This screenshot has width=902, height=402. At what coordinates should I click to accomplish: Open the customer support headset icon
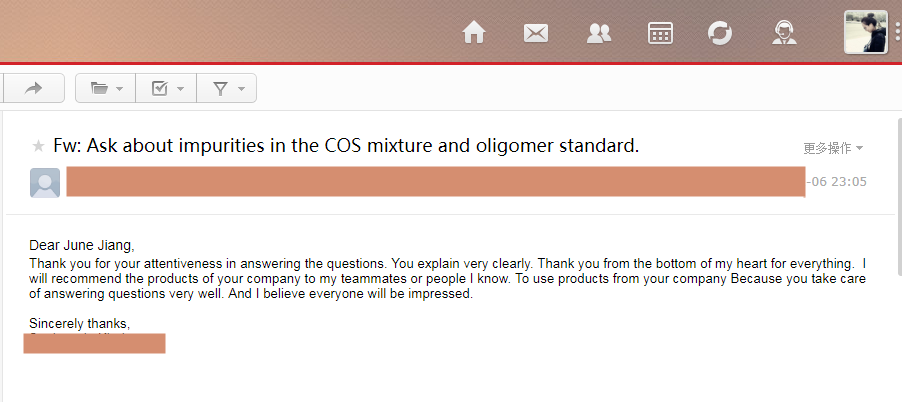(784, 33)
